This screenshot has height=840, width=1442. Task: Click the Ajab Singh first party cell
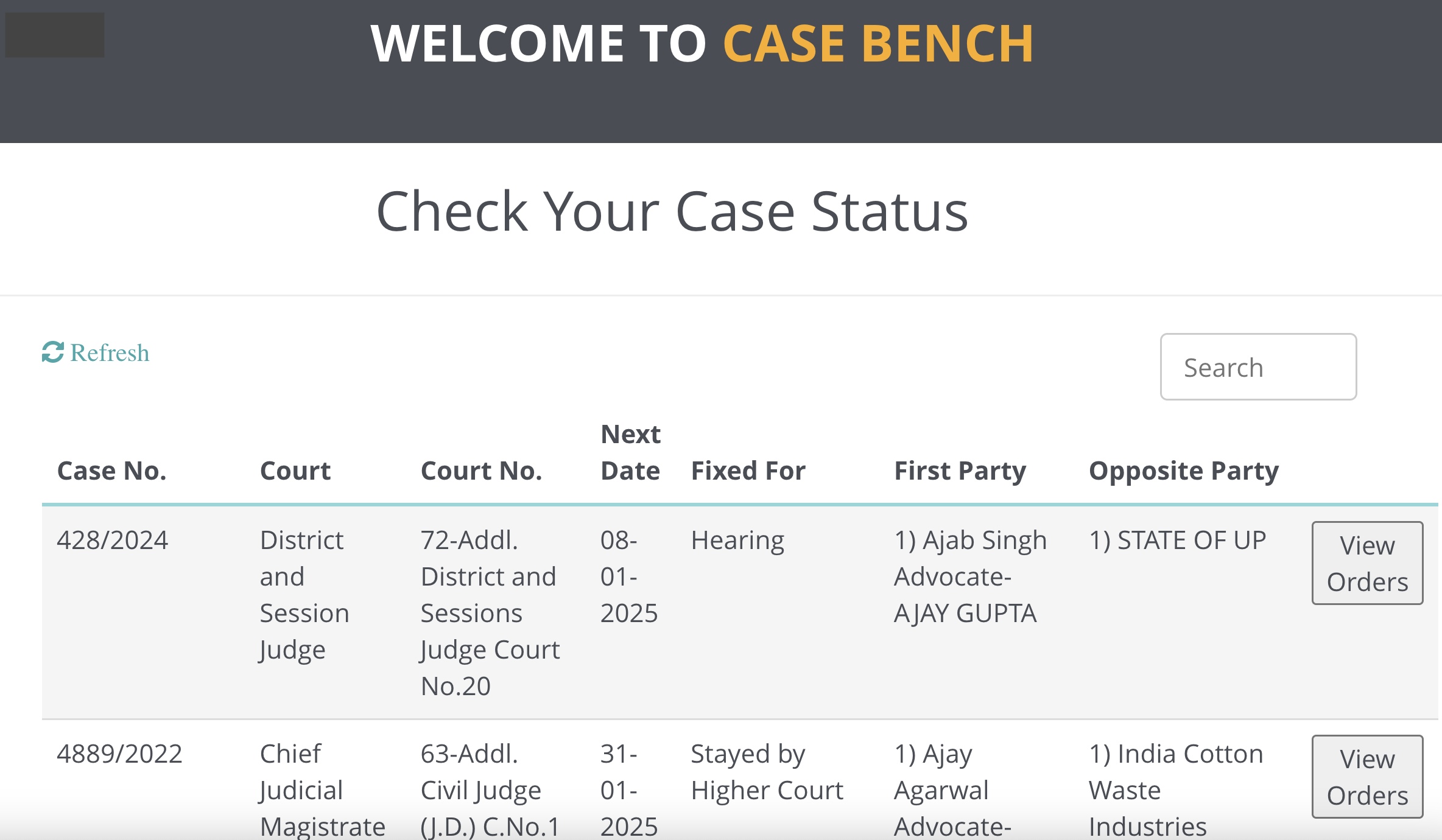[970, 576]
